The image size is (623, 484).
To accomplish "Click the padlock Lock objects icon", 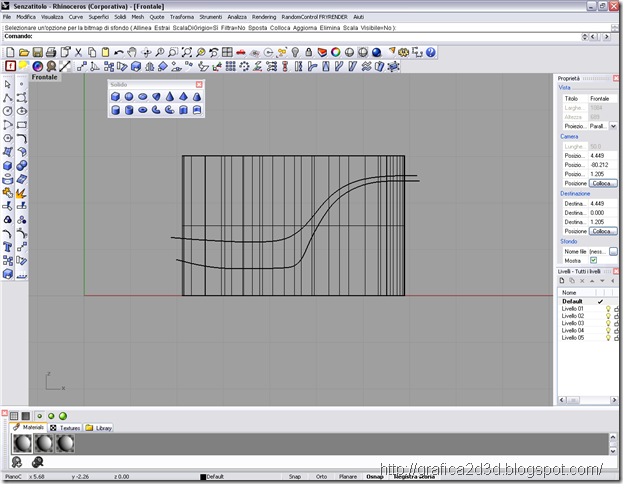I will [x=308, y=52].
